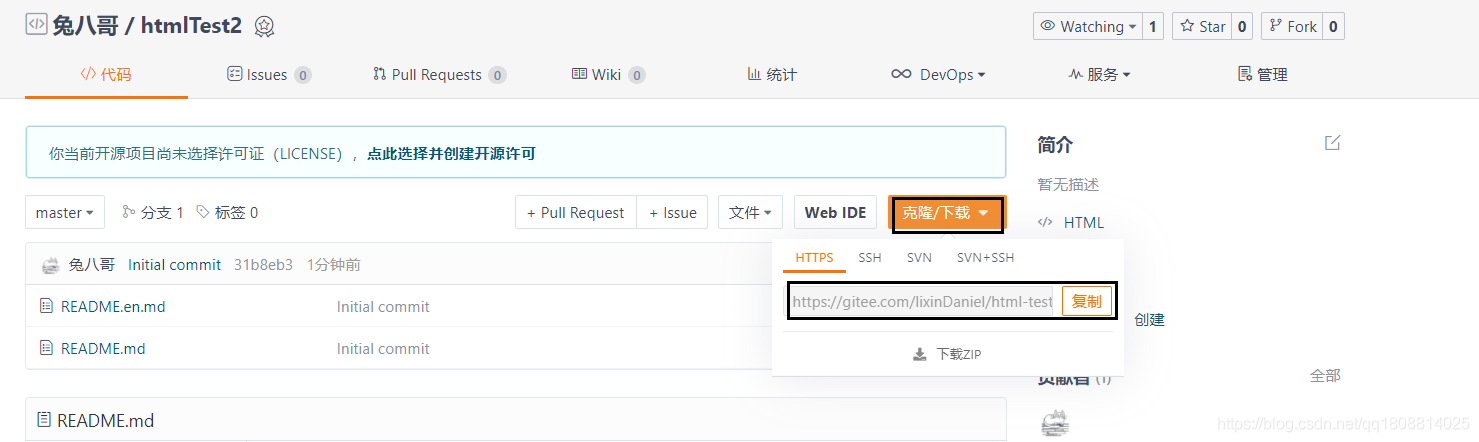
Task: Open the Pull Requests tab
Action: point(439,74)
